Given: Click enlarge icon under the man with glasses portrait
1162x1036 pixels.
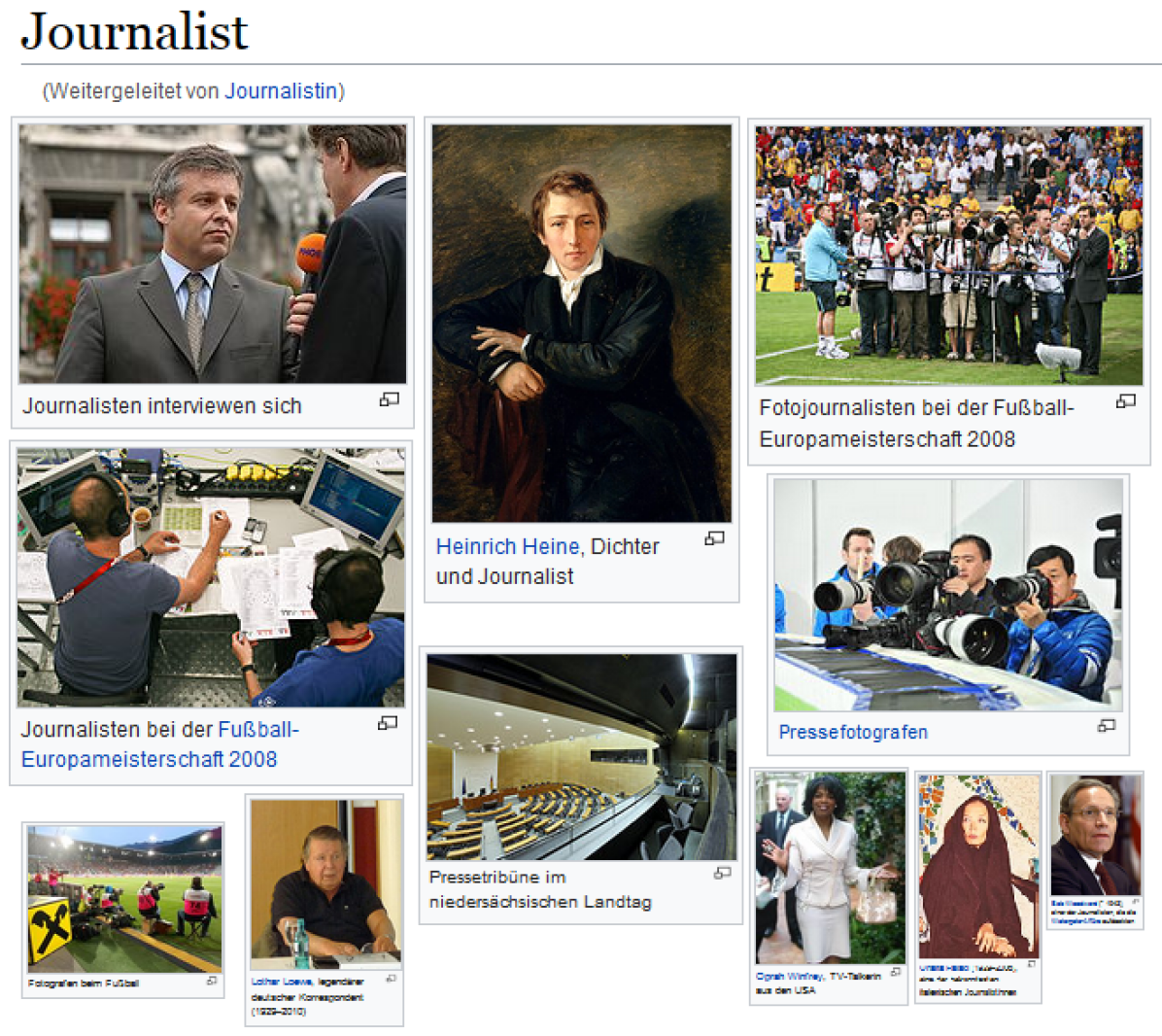Looking at the screenshot, I should click(1136, 901).
